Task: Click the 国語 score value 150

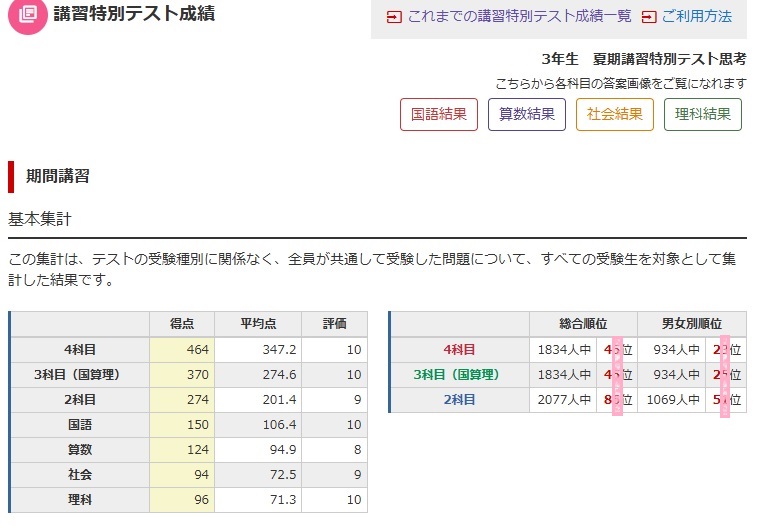Action: pos(198,425)
